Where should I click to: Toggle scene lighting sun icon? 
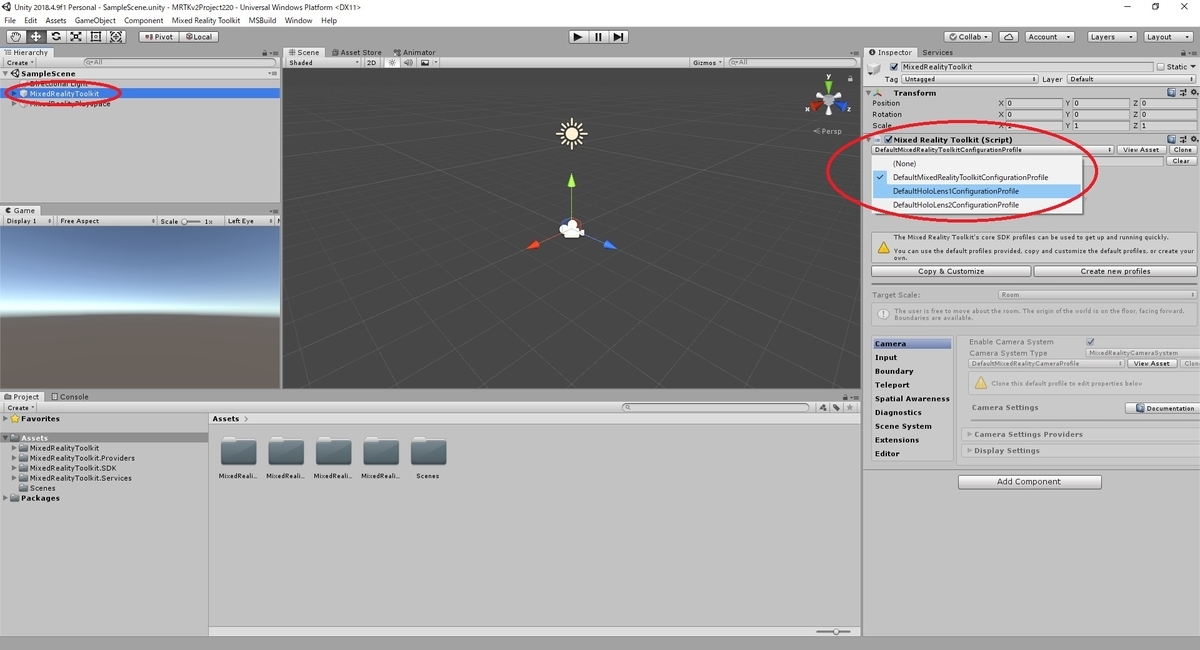[392, 62]
